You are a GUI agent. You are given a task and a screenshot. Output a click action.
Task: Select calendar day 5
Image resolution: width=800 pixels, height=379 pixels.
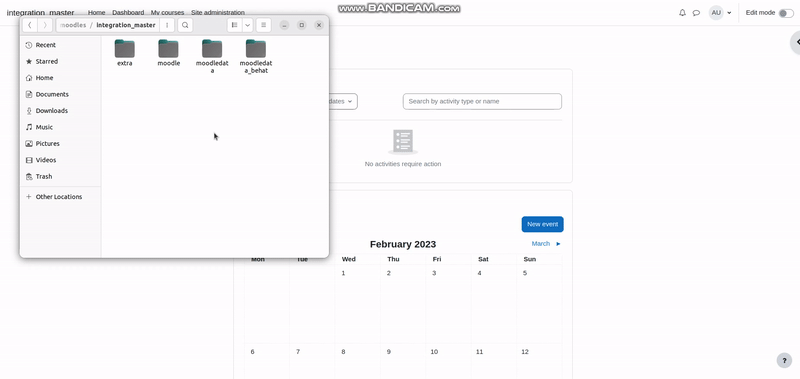point(525,273)
